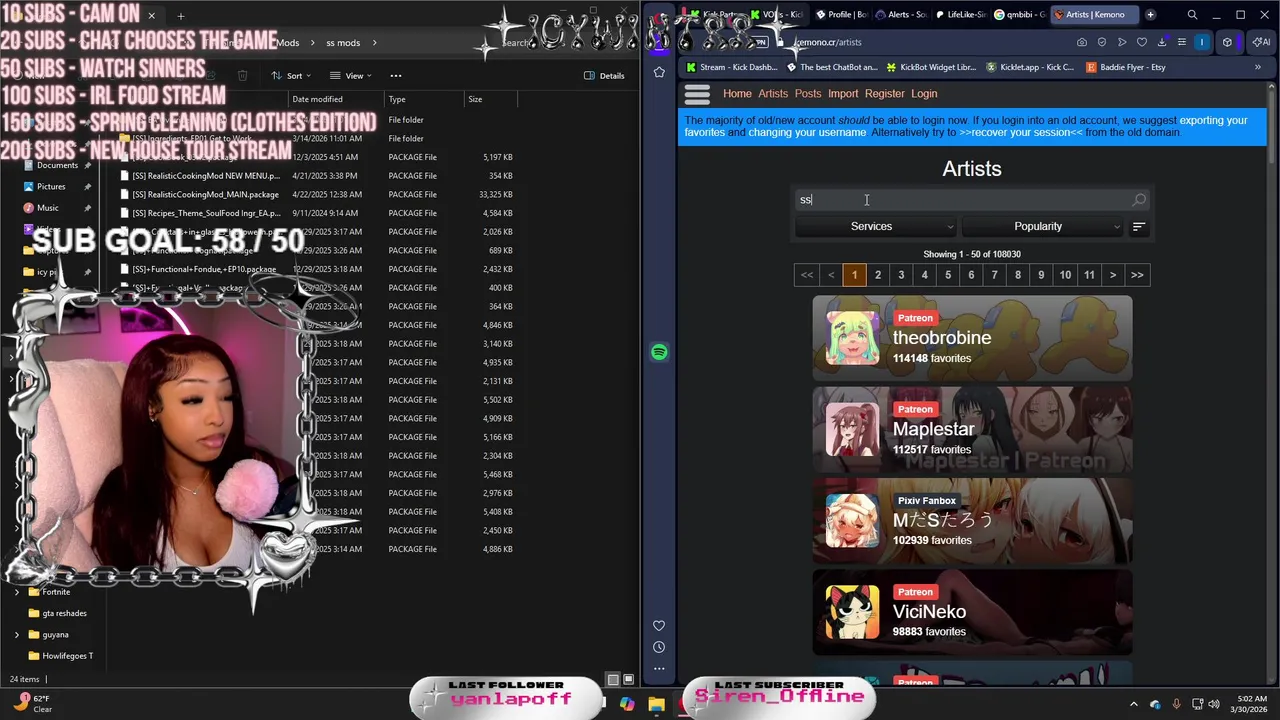Click the Register link

pos(885,94)
